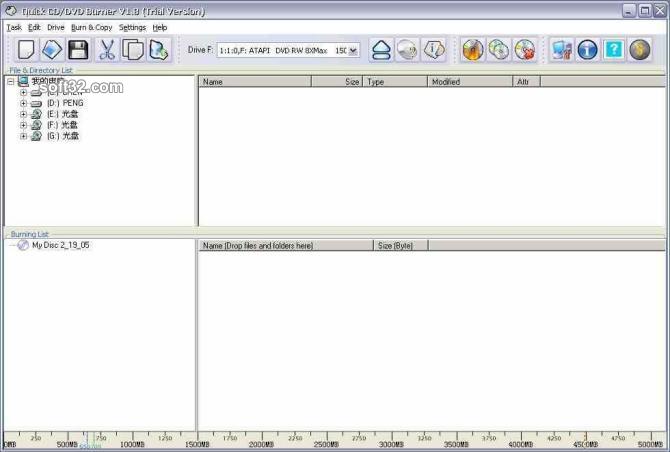Sort file list by Name column
The width and height of the screenshot is (670, 452).
pyautogui.click(x=255, y=82)
